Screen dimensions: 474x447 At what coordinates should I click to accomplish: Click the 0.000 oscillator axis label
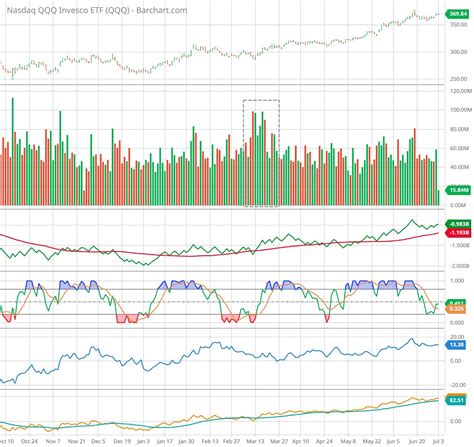pyautogui.click(x=457, y=323)
